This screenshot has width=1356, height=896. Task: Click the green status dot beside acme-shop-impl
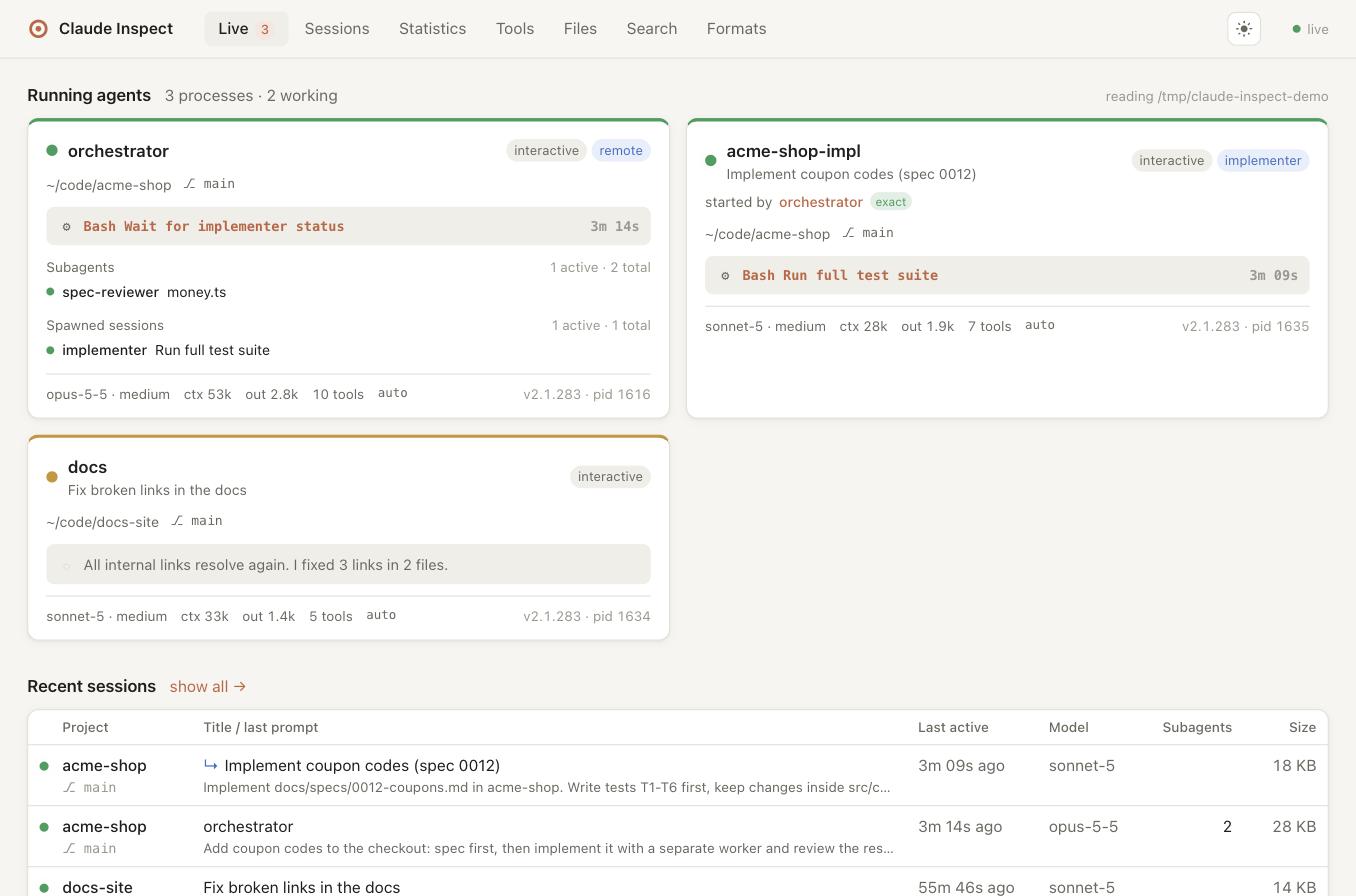point(711,160)
